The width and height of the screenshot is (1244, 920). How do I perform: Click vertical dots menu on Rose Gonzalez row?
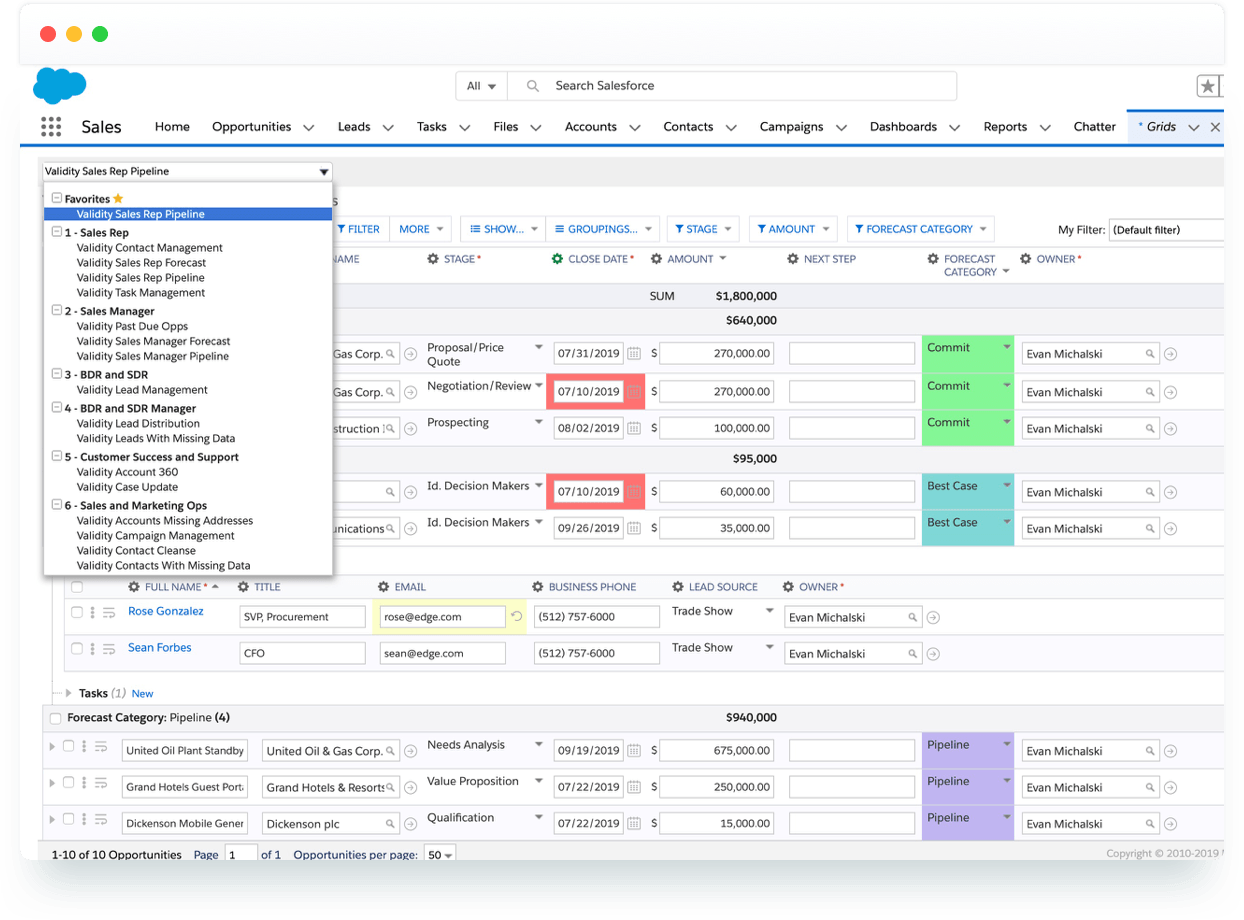tap(93, 613)
